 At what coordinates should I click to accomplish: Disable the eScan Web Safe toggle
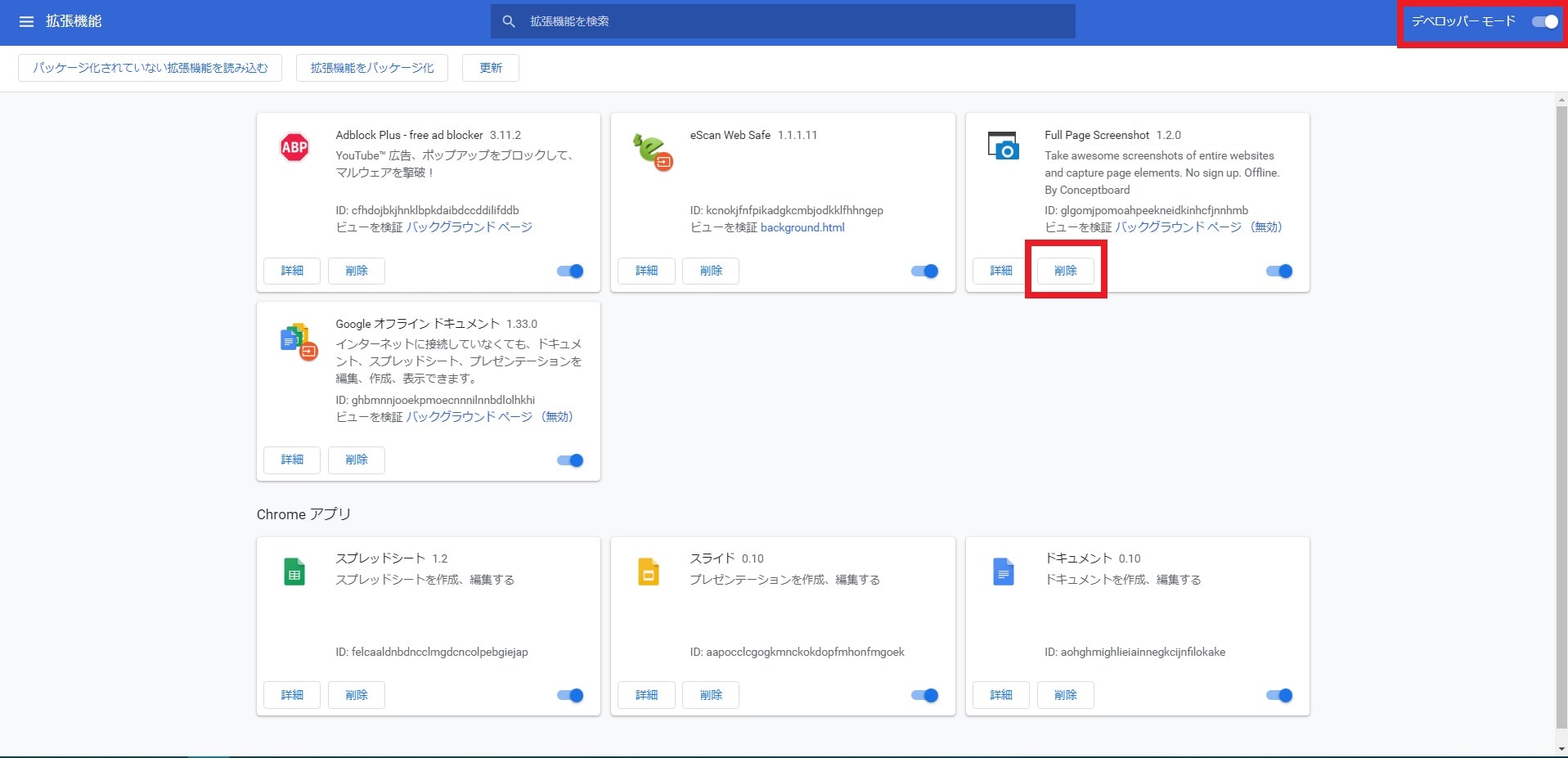(924, 271)
